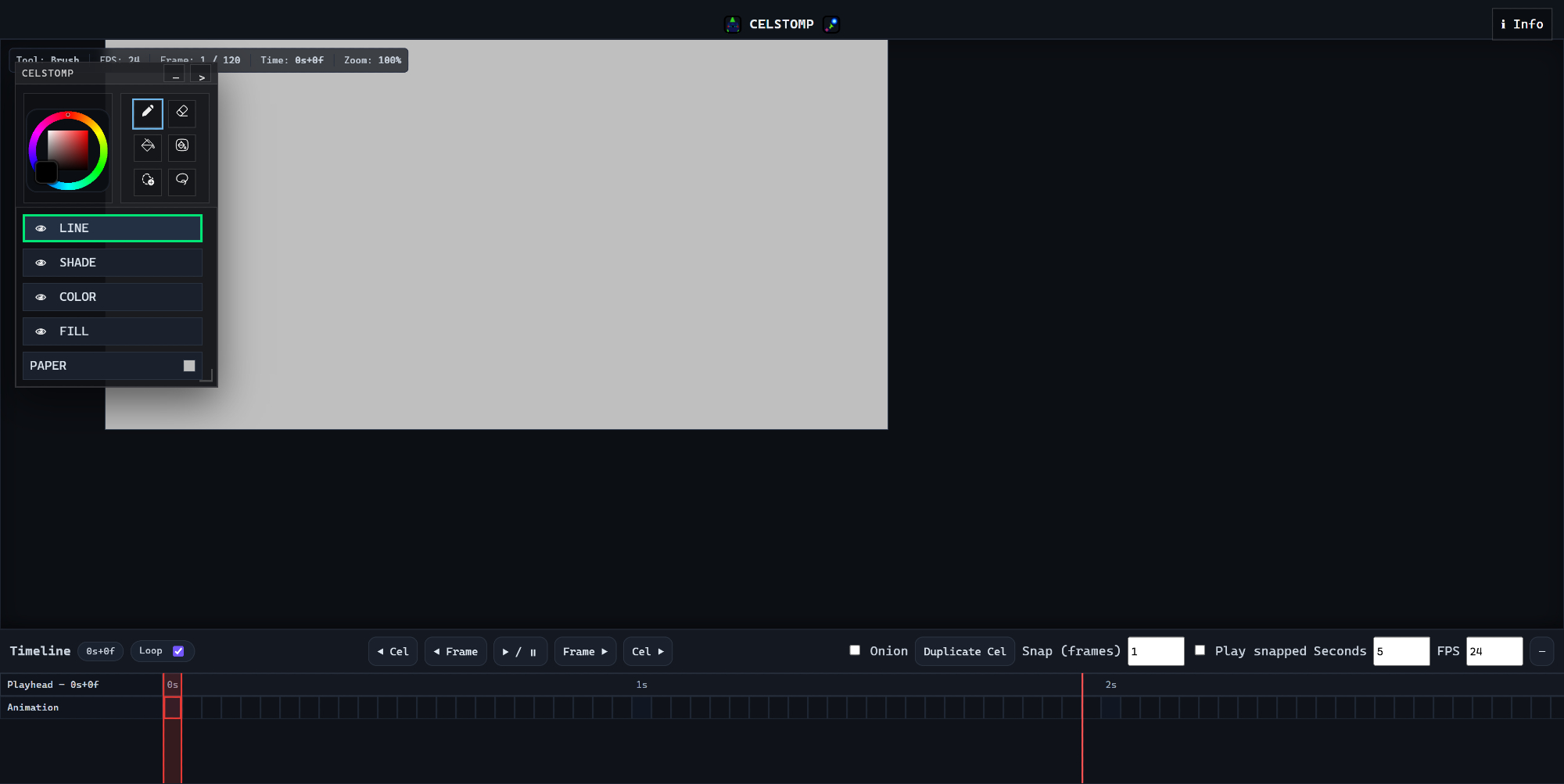Collapse the timeline with the minus button

point(1541,651)
